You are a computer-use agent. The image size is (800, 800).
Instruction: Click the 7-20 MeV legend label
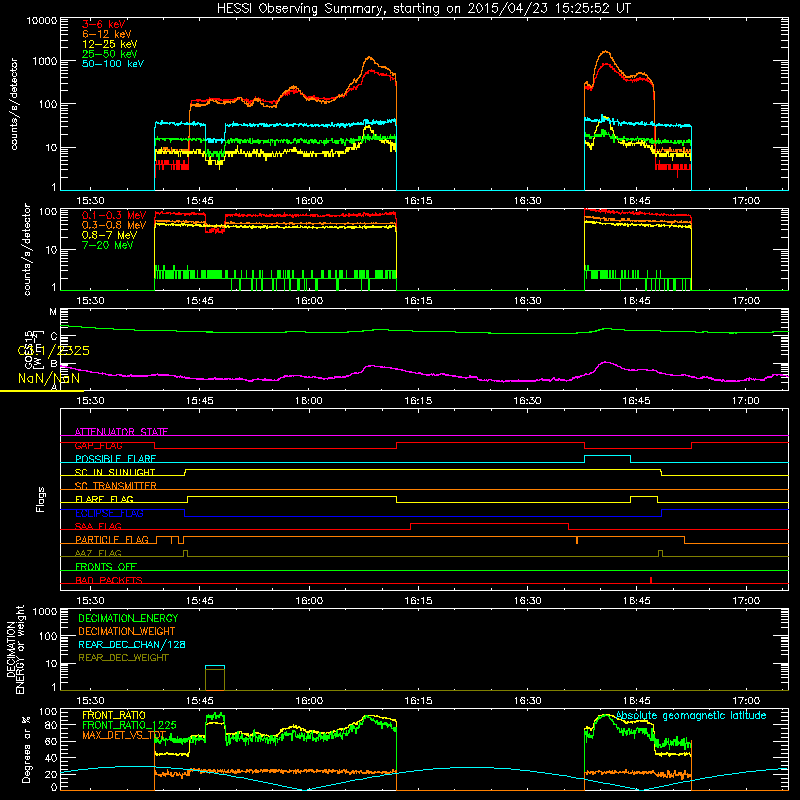pos(107,245)
